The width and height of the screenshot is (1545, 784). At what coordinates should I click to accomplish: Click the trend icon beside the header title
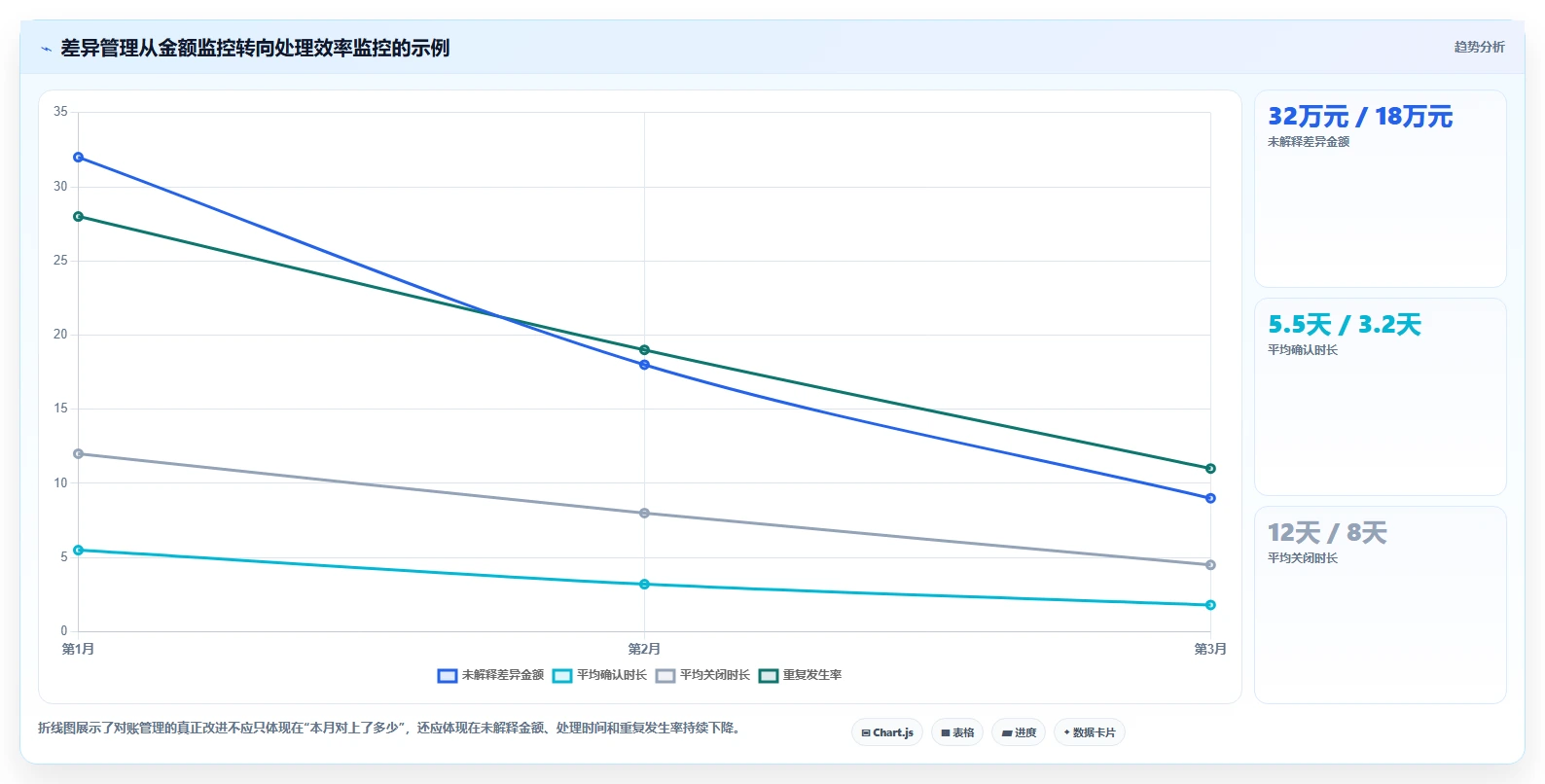(x=46, y=49)
